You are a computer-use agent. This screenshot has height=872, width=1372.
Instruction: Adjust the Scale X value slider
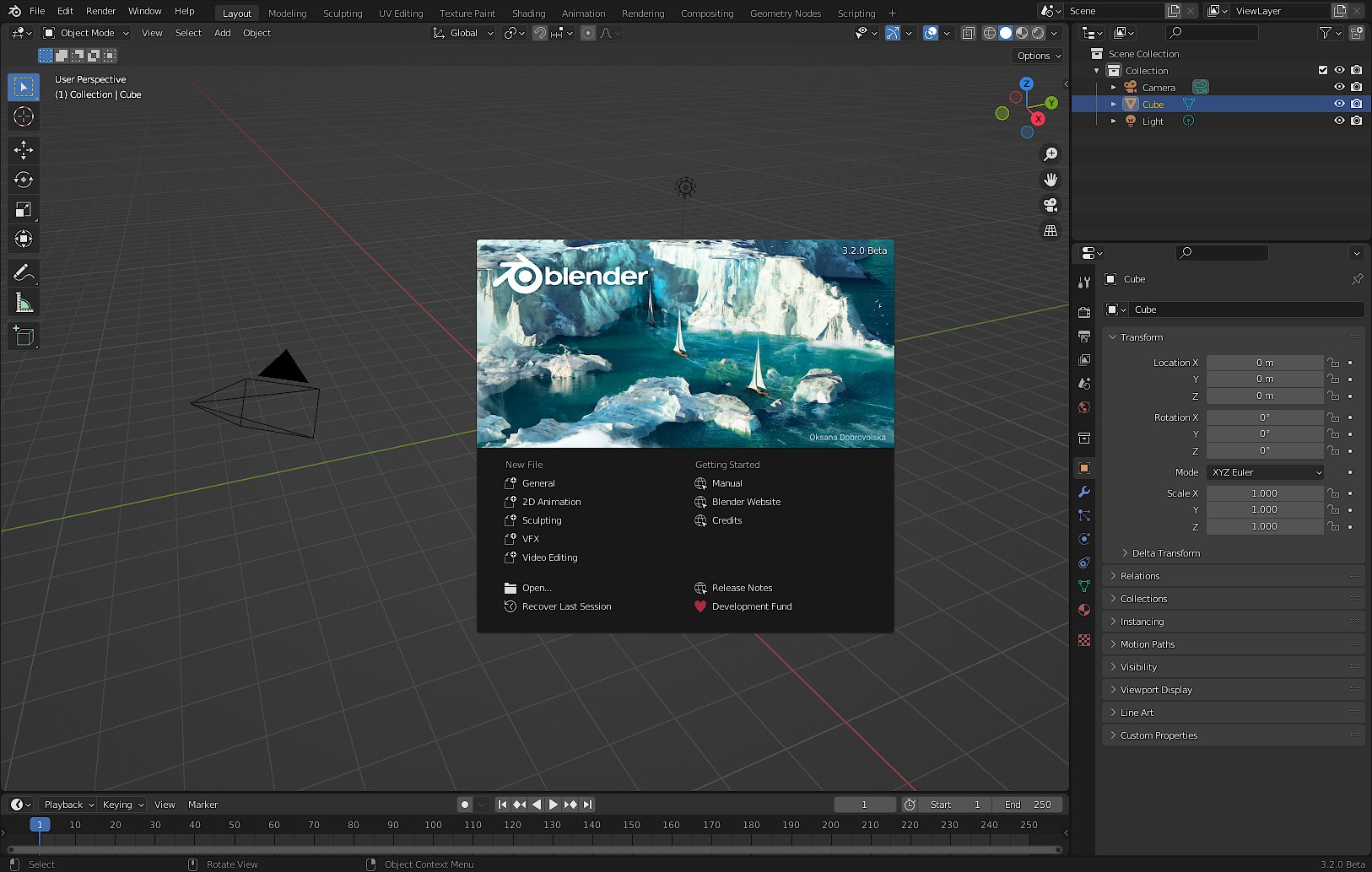pyautogui.click(x=1265, y=493)
